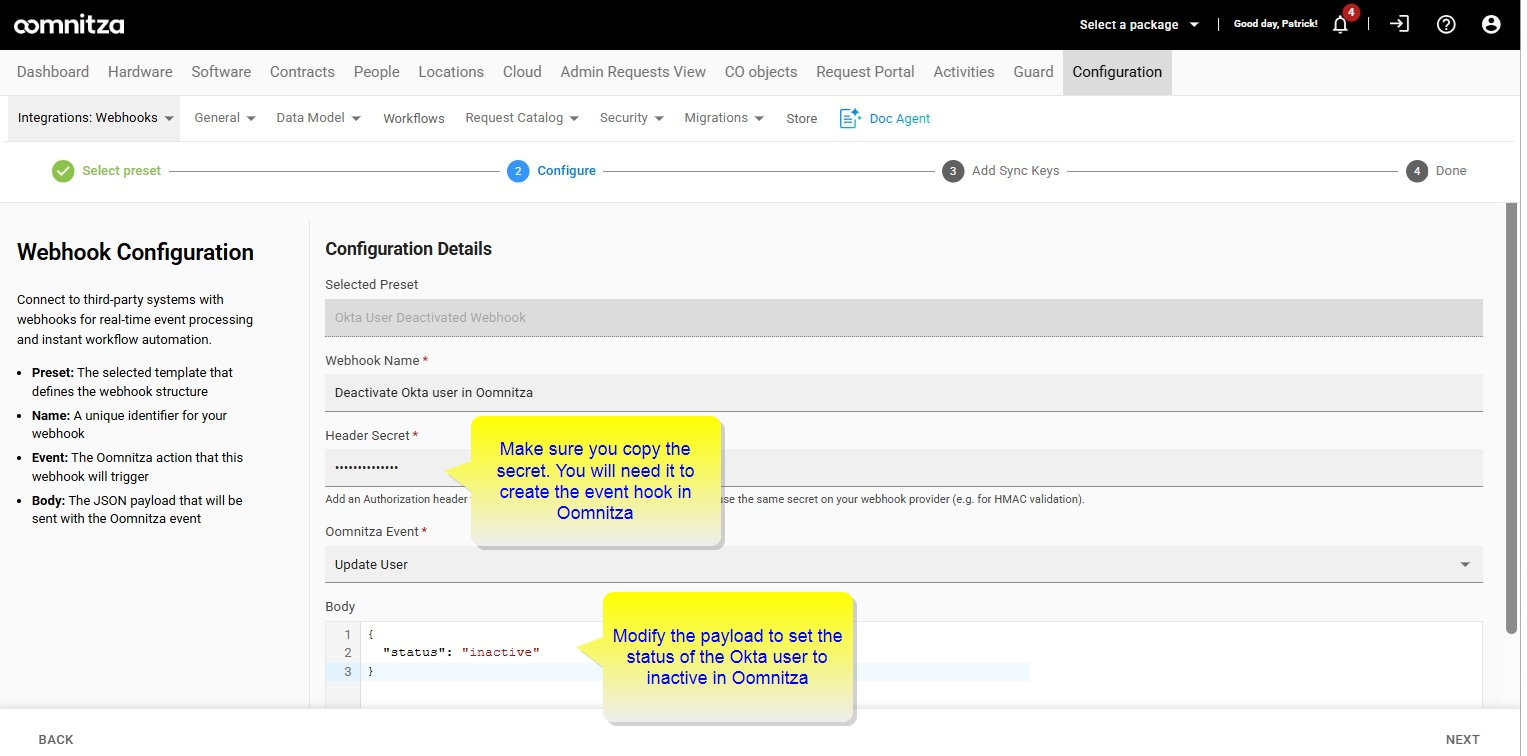Click the Configuration Details heading
1527x756 pixels.
pyautogui.click(x=408, y=249)
